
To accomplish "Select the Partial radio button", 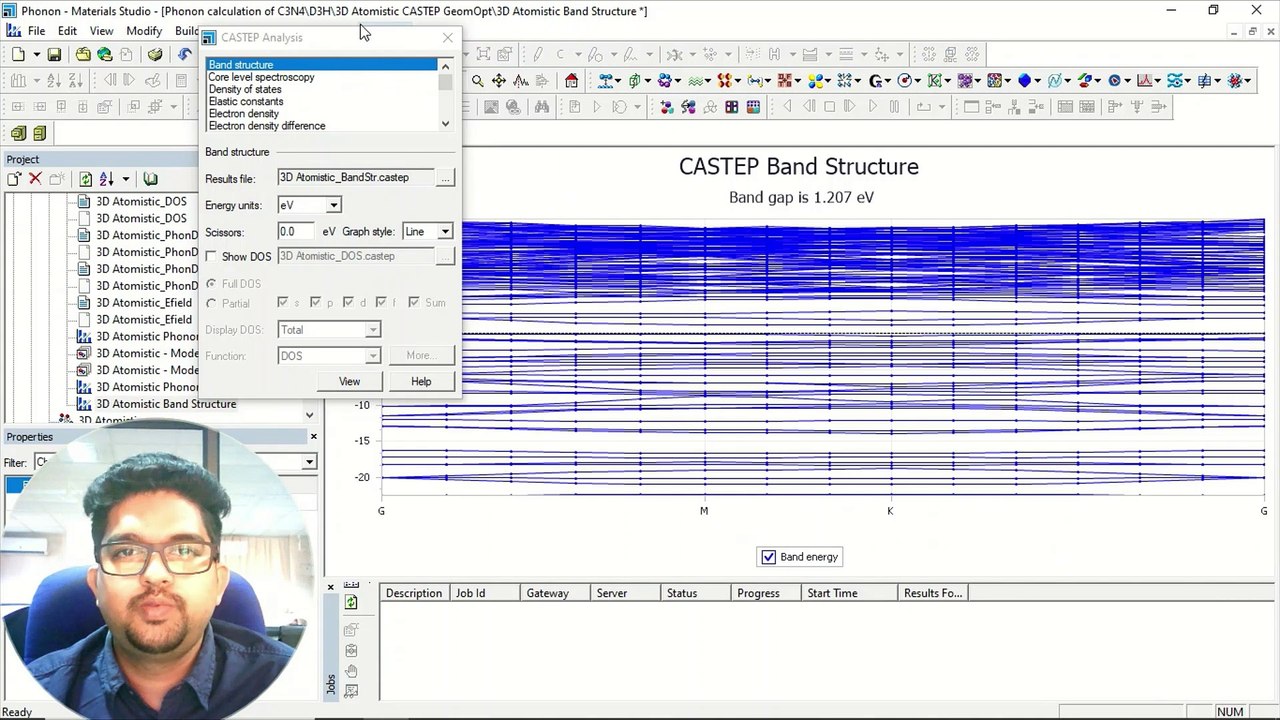I will pyautogui.click(x=211, y=303).
